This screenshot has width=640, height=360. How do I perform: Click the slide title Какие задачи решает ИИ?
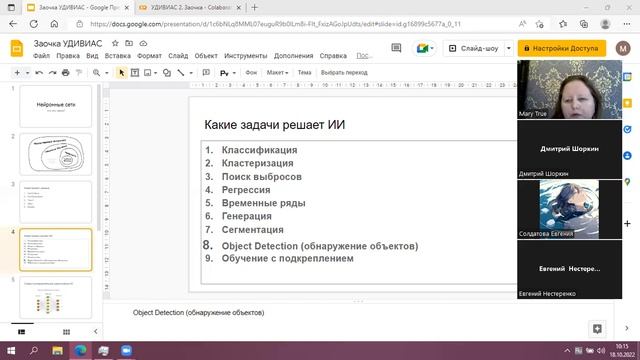pyautogui.click(x=275, y=125)
